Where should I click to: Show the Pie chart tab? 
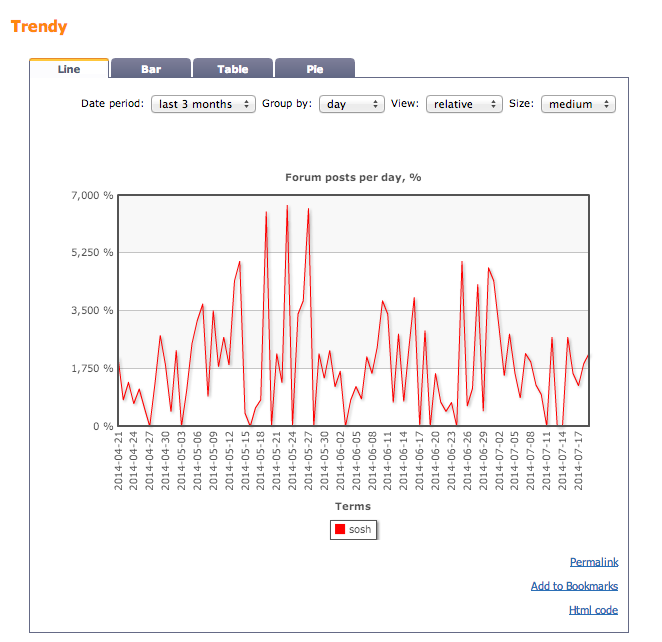pos(314,69)
